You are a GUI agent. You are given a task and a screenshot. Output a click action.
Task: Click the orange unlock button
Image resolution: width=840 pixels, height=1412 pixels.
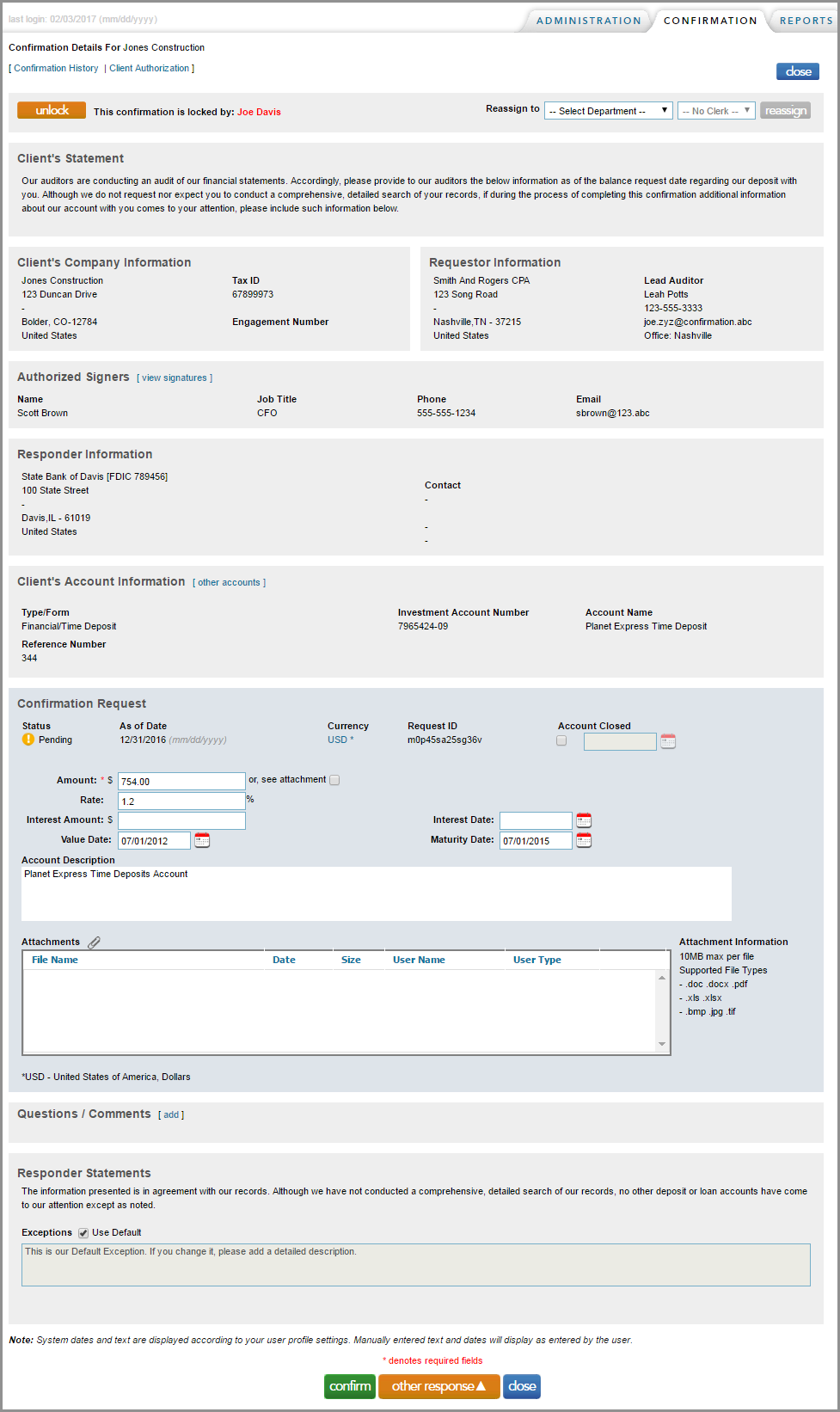[x=52, y=110]
